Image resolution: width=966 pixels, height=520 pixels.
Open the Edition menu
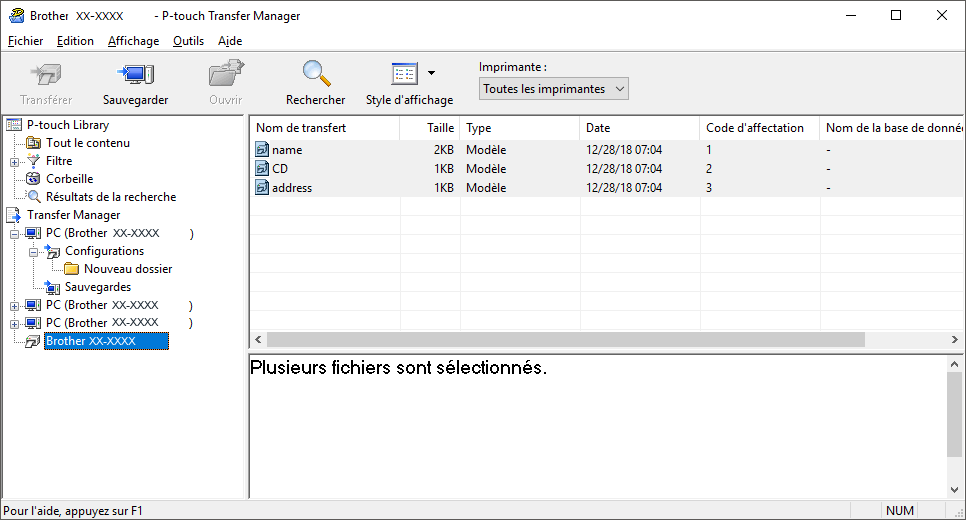pyautogui.click(x=75, y=41)
